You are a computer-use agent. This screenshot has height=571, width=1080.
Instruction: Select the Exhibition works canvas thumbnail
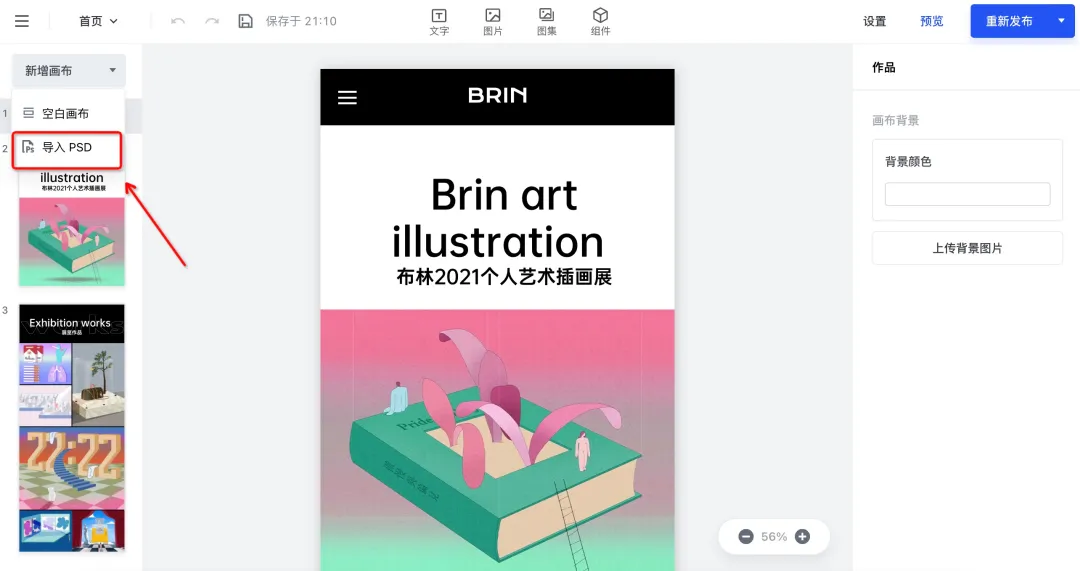[x=72, y=428]
